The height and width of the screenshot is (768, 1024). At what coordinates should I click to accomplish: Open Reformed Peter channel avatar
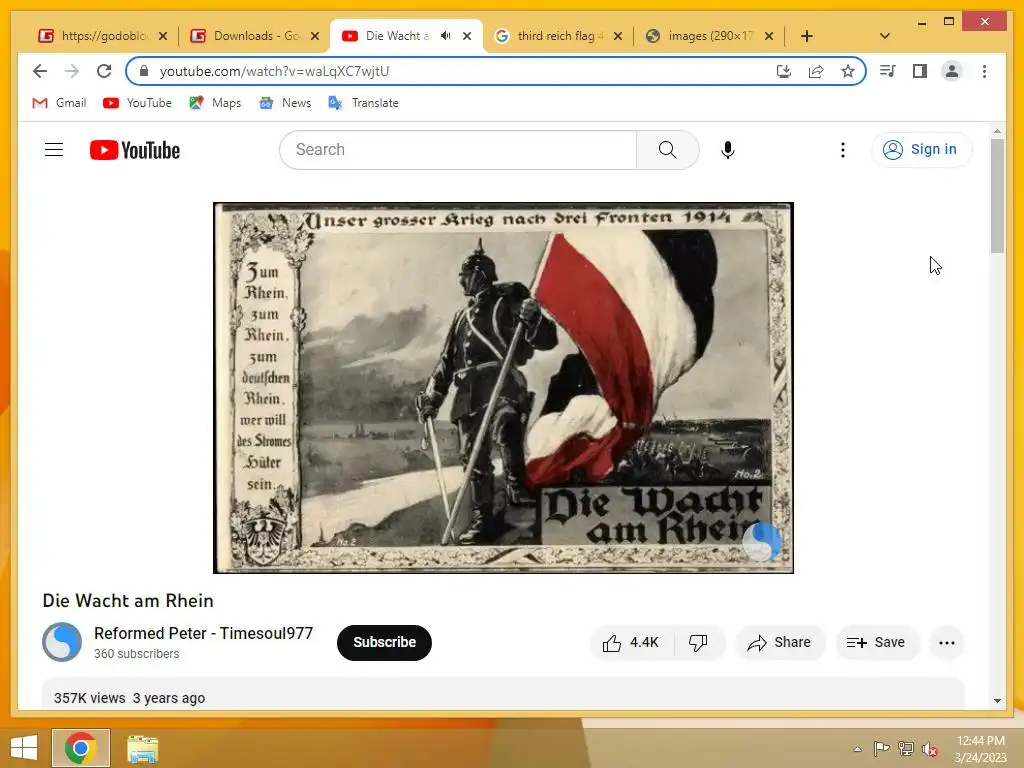tap(62, 642)
